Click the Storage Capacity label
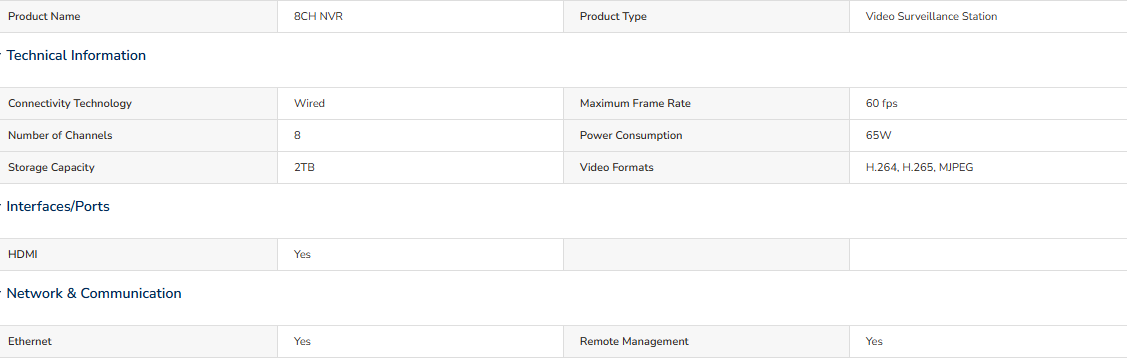The width and height of the screenshot is (1127, 364). (51, 168)
